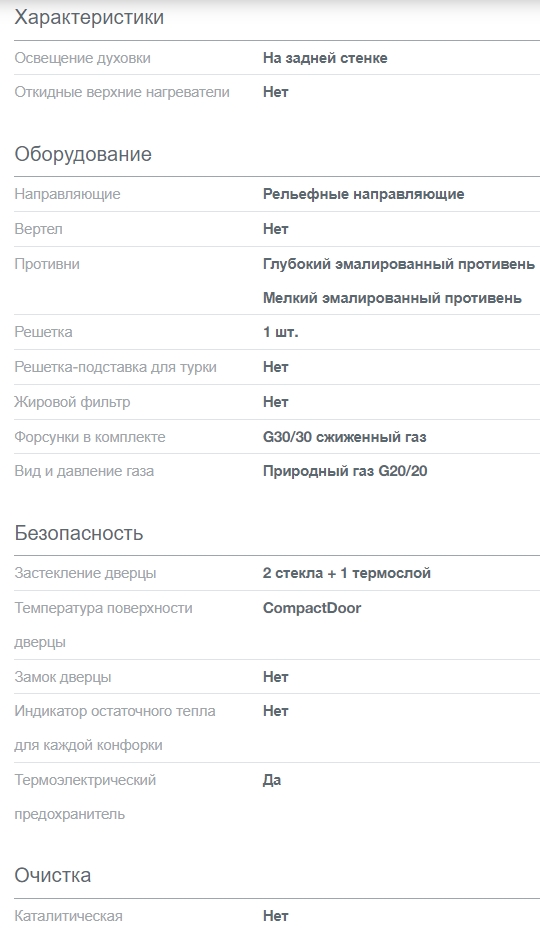Click the Безопасность section heading
The height and width of the screenshot is (950, 540).
[x=79, y=533]
